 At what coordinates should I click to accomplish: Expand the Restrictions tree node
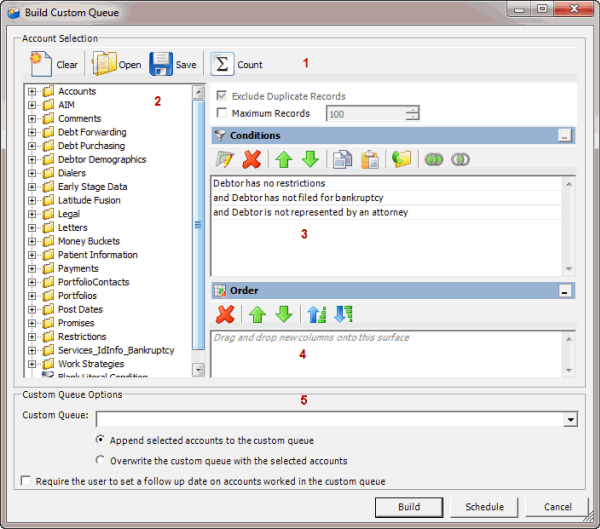click(32, 337)
